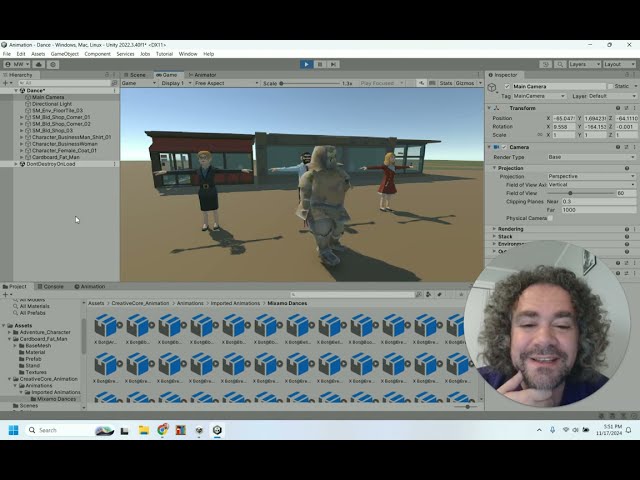This screenshot has height=480, width=640.
Task: Click the cloud services icon
Action: point(39,64)
